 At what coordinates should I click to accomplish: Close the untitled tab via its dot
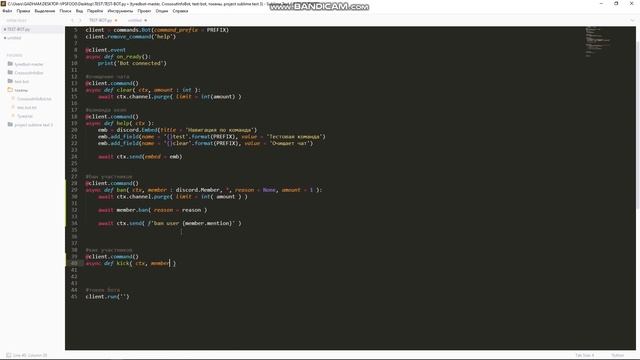click(145, 20)
